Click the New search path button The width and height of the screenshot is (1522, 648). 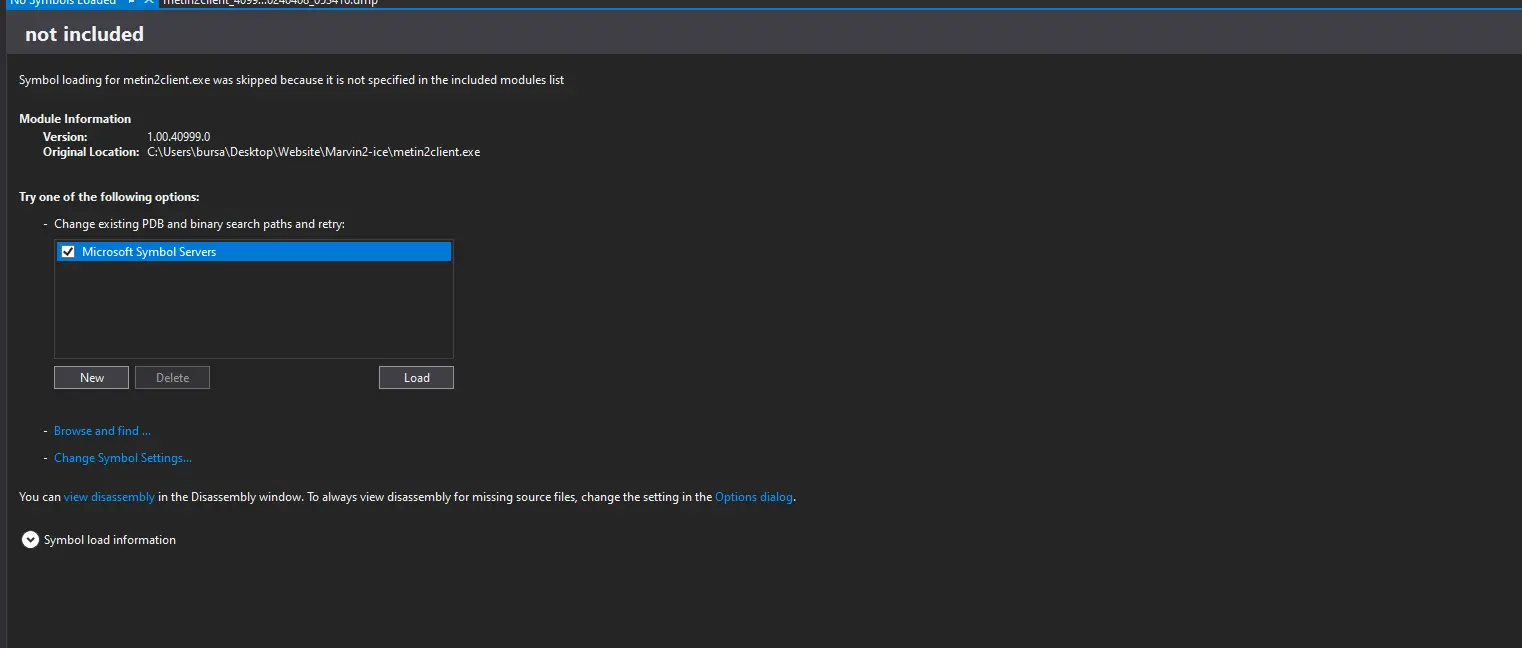coord(92,377)
